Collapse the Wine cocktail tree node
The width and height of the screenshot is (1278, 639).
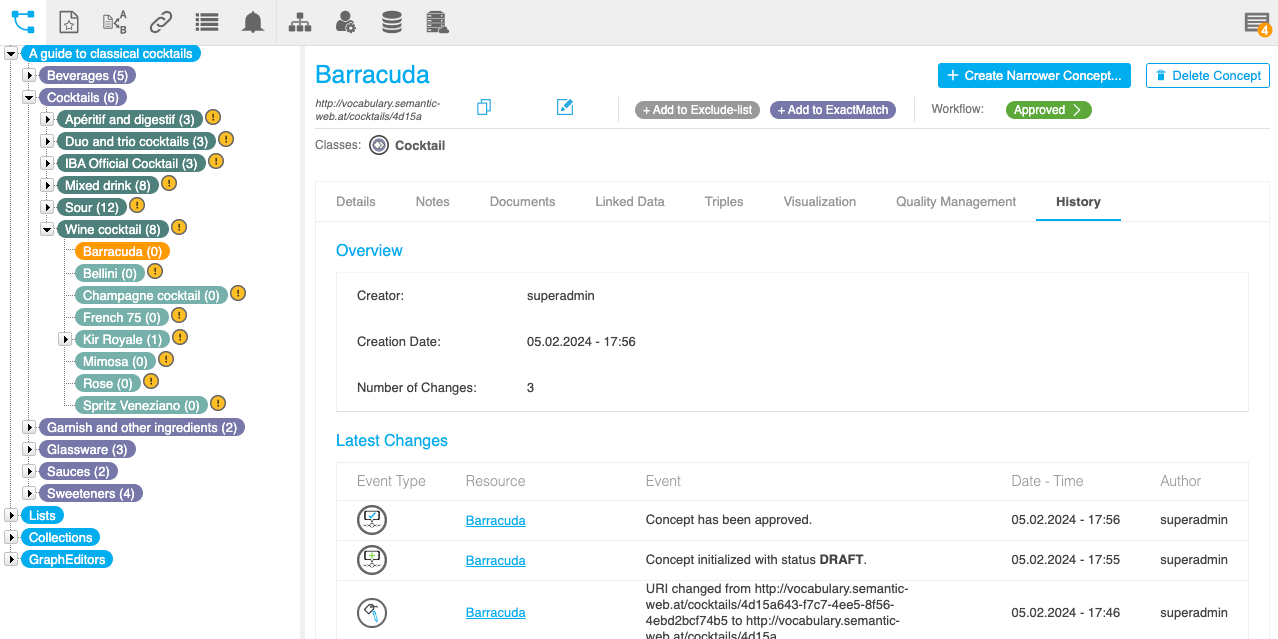coord(47,230)
